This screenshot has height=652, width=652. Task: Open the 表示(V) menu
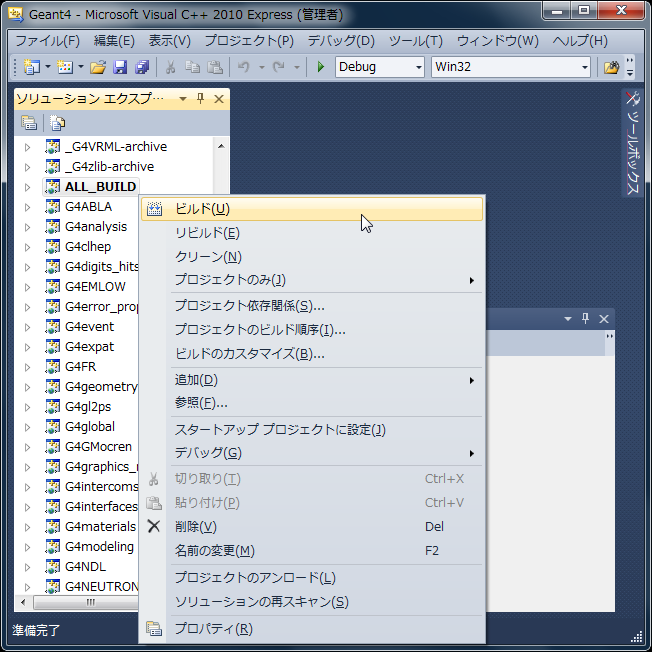(170, 41)
